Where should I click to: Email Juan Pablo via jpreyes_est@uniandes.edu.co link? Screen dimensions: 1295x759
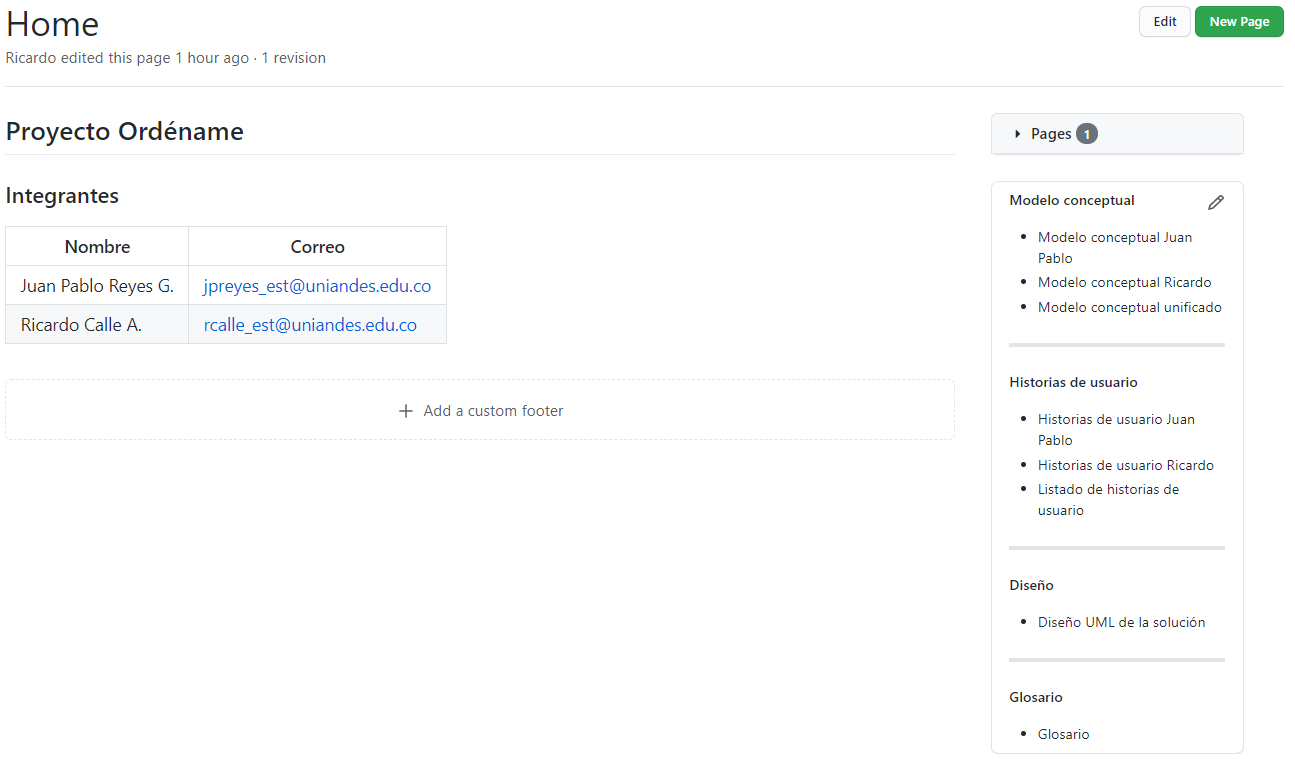coord(318,285)
